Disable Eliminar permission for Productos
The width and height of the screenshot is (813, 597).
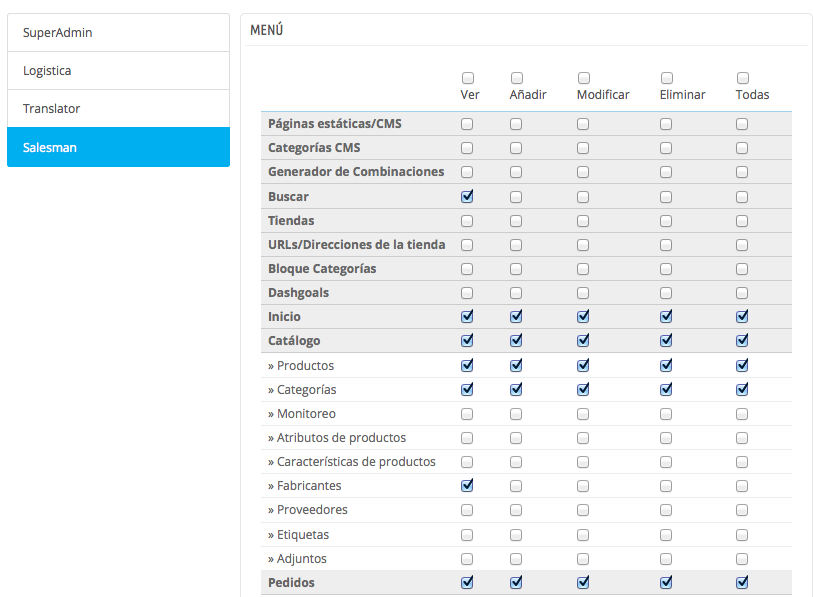tap(666, 365)
